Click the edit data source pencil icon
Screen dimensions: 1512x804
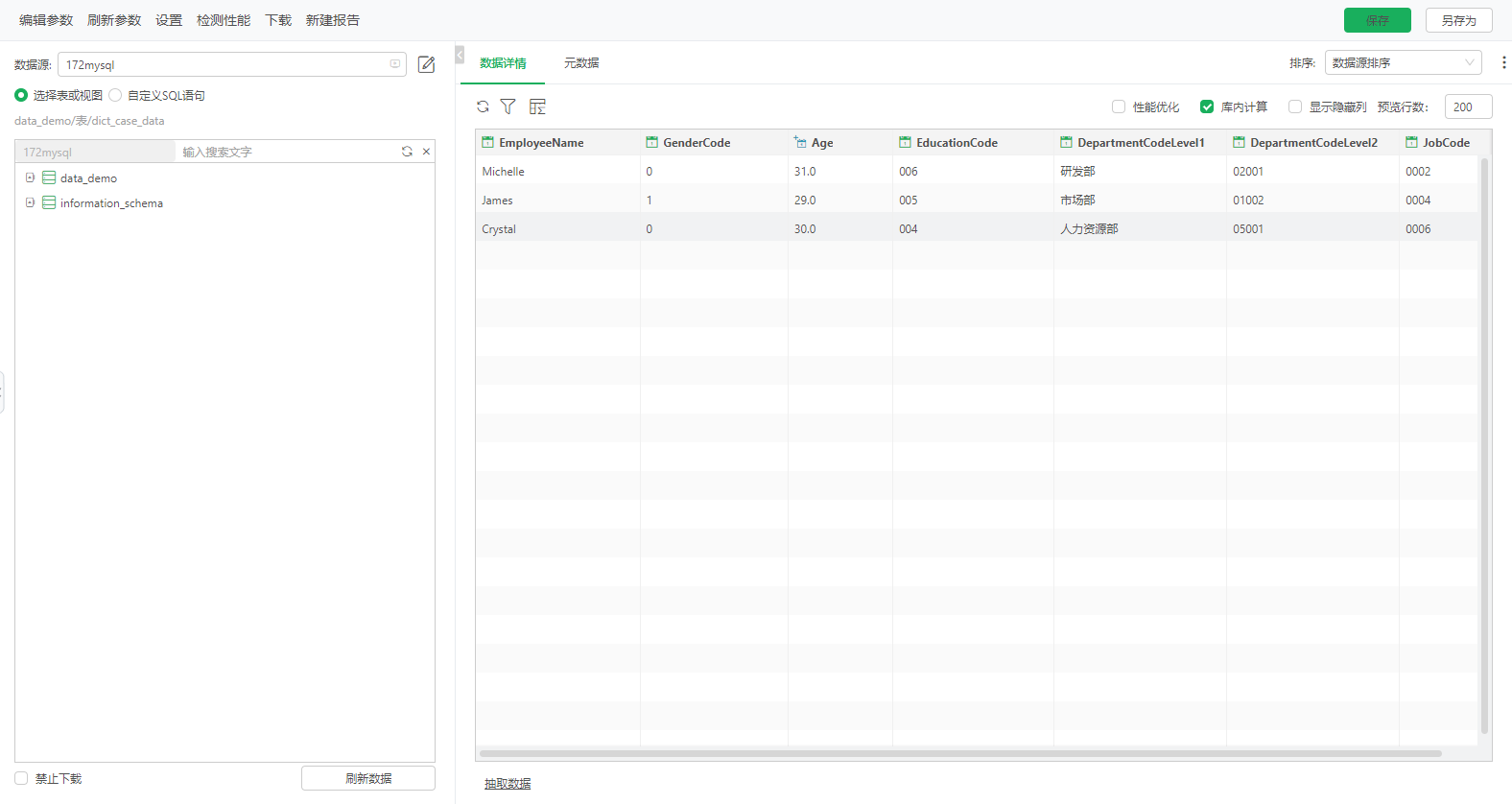tap(427, 64)
